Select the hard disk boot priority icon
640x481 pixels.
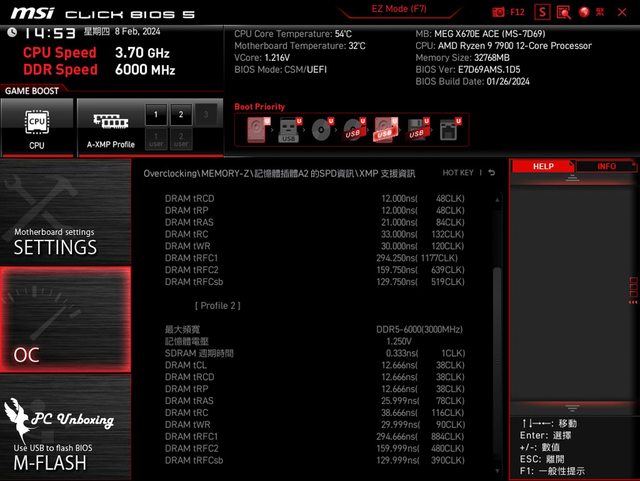coord(256,129)
